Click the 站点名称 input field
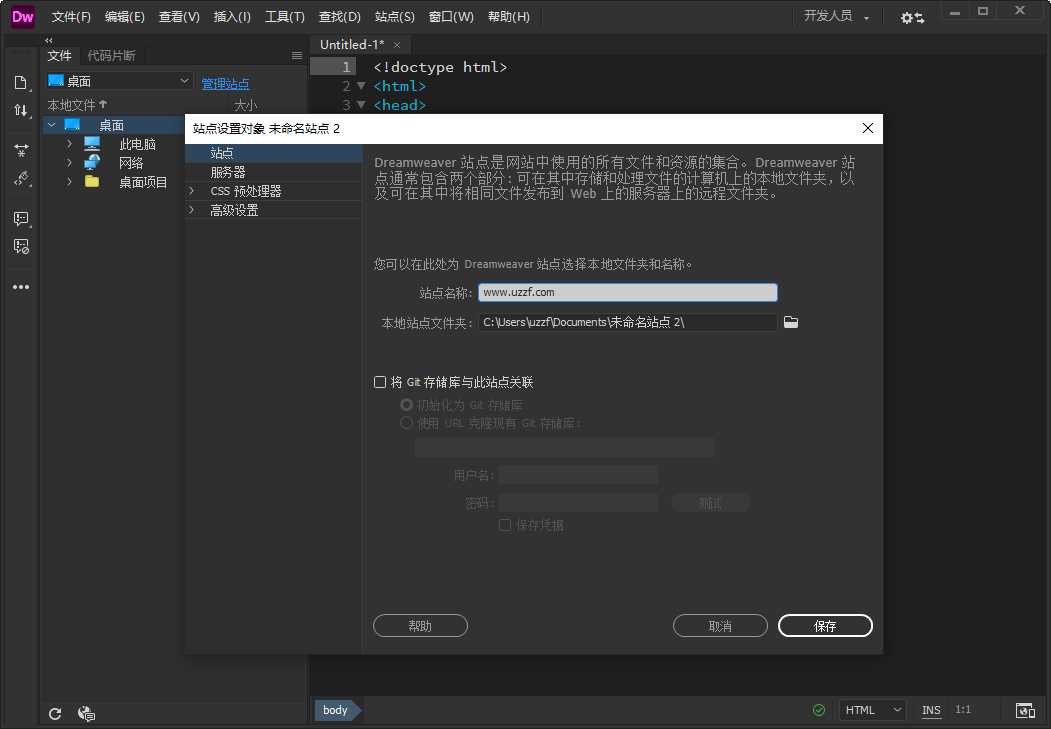Screen dimensions: 1051x729 tap(627, 292)
